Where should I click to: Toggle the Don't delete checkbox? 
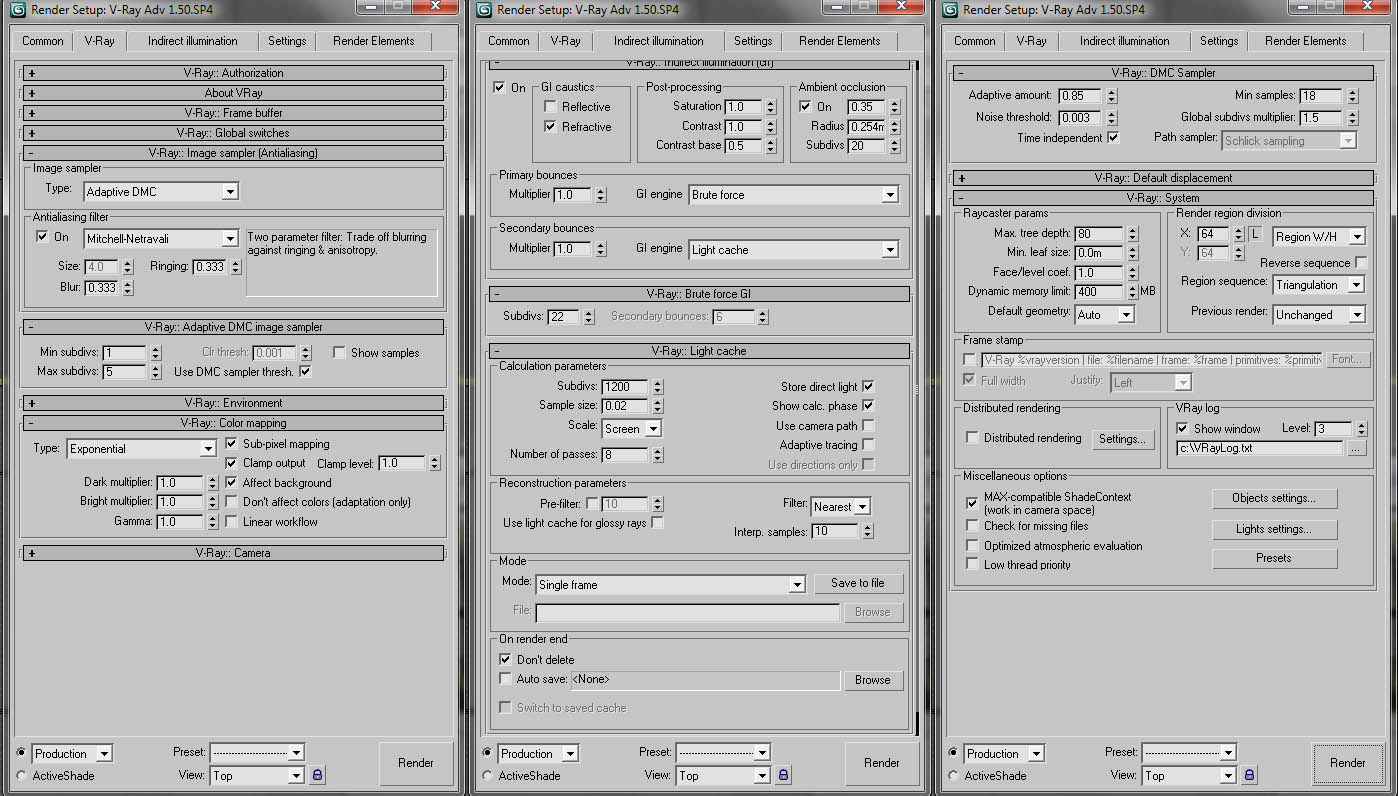coord(505,660)
